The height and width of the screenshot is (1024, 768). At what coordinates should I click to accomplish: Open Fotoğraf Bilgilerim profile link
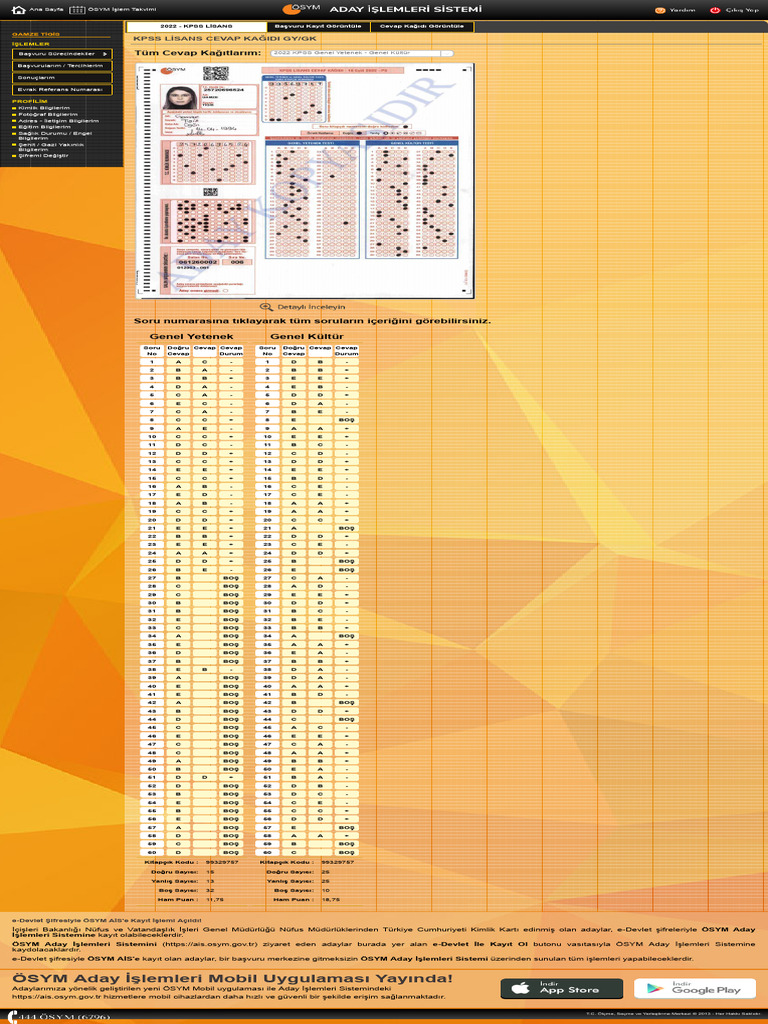48,114
